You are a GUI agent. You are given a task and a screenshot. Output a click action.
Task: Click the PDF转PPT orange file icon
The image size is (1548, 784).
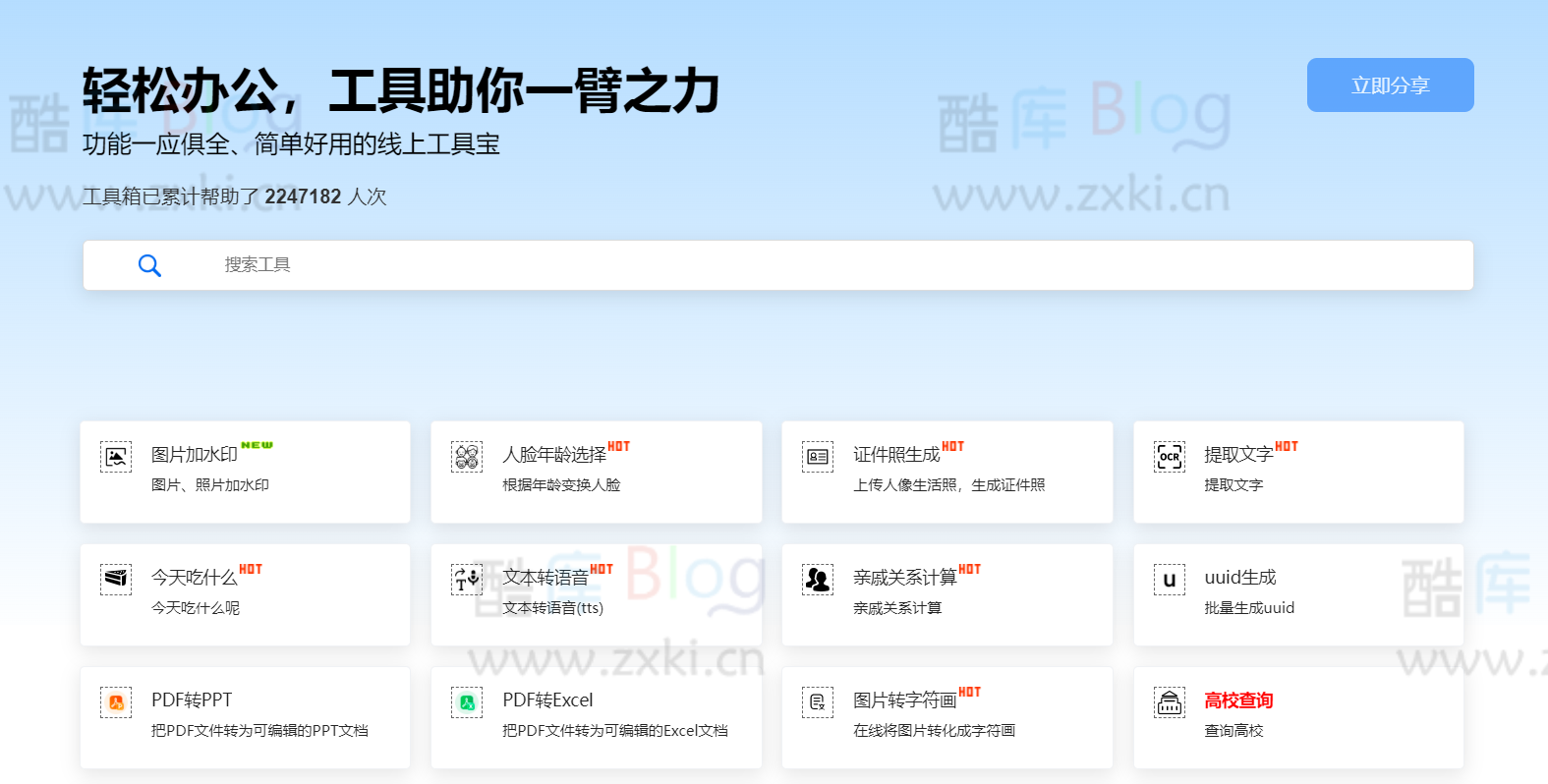coord(116,702)
